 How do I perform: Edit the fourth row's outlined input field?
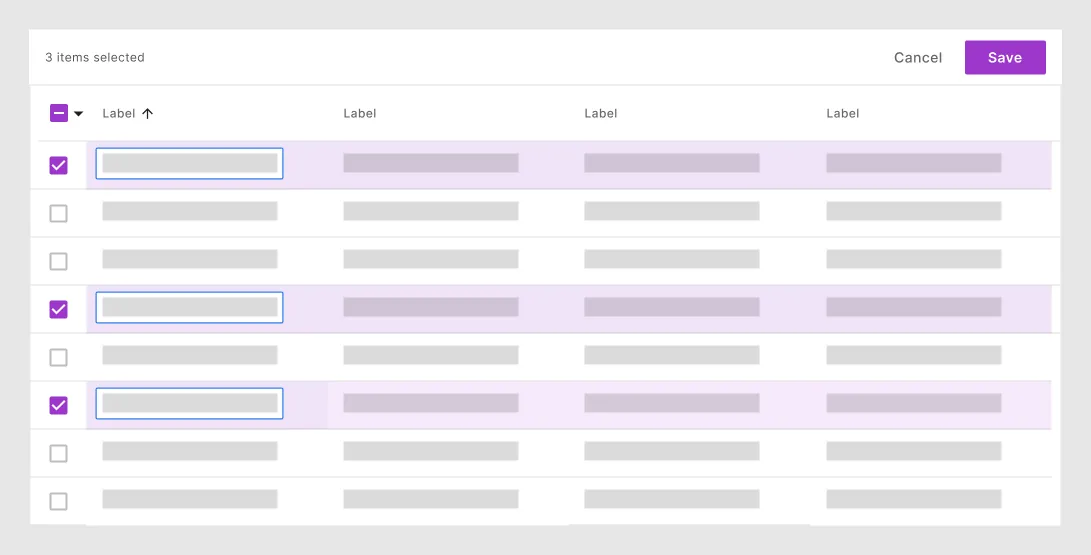tap(189, 308)
